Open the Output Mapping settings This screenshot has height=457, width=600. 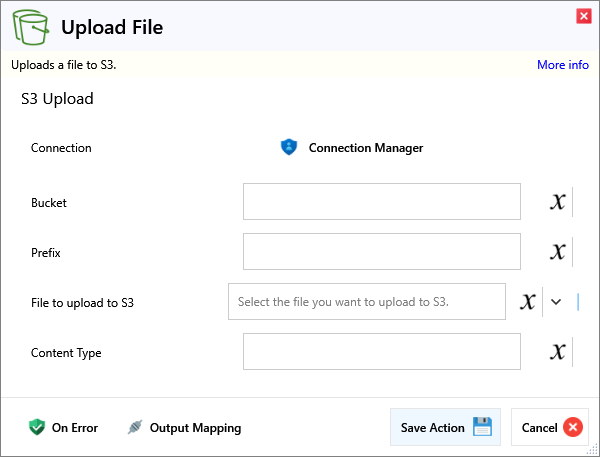(x=195, y=428)
